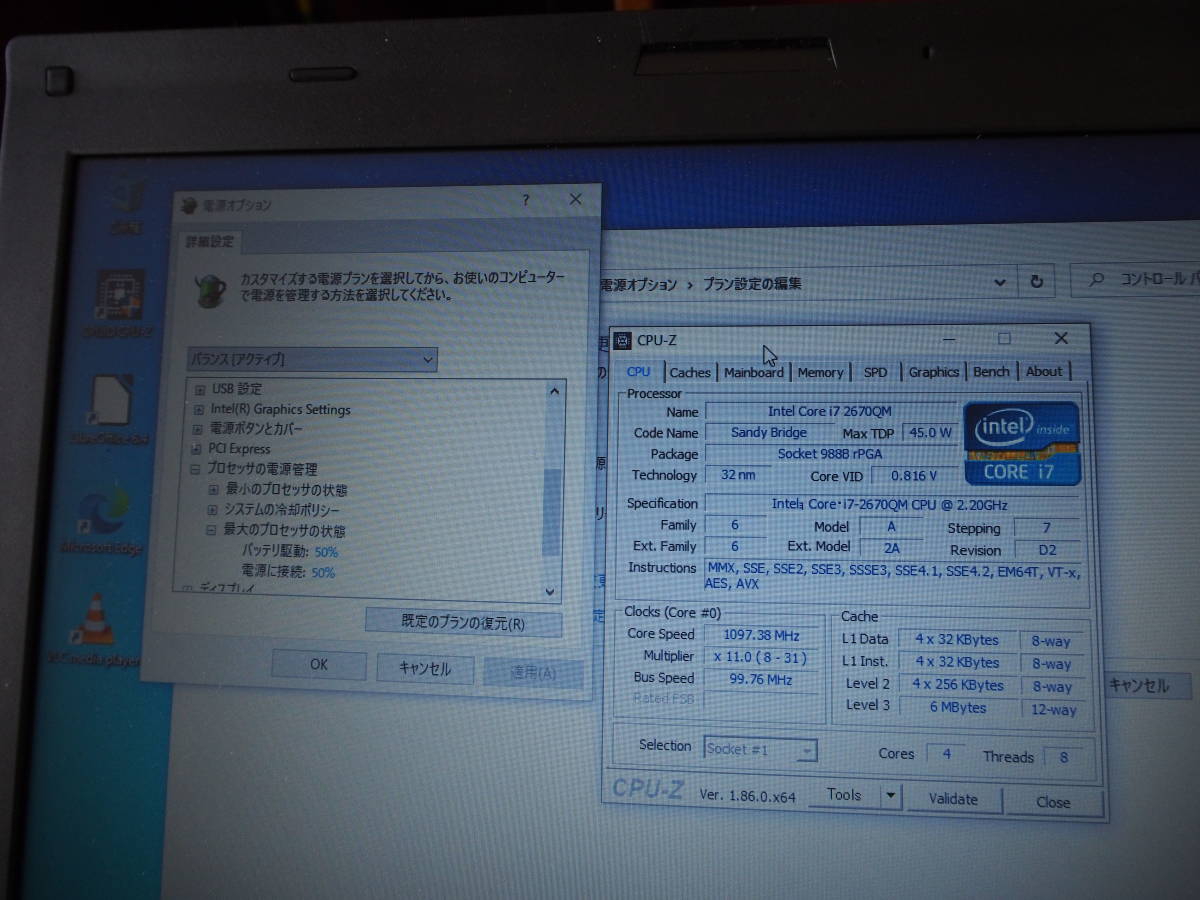Select the 詳細設定 tab
The height and width of the screenshot is (900, 1200).
[x=210, y=243]
